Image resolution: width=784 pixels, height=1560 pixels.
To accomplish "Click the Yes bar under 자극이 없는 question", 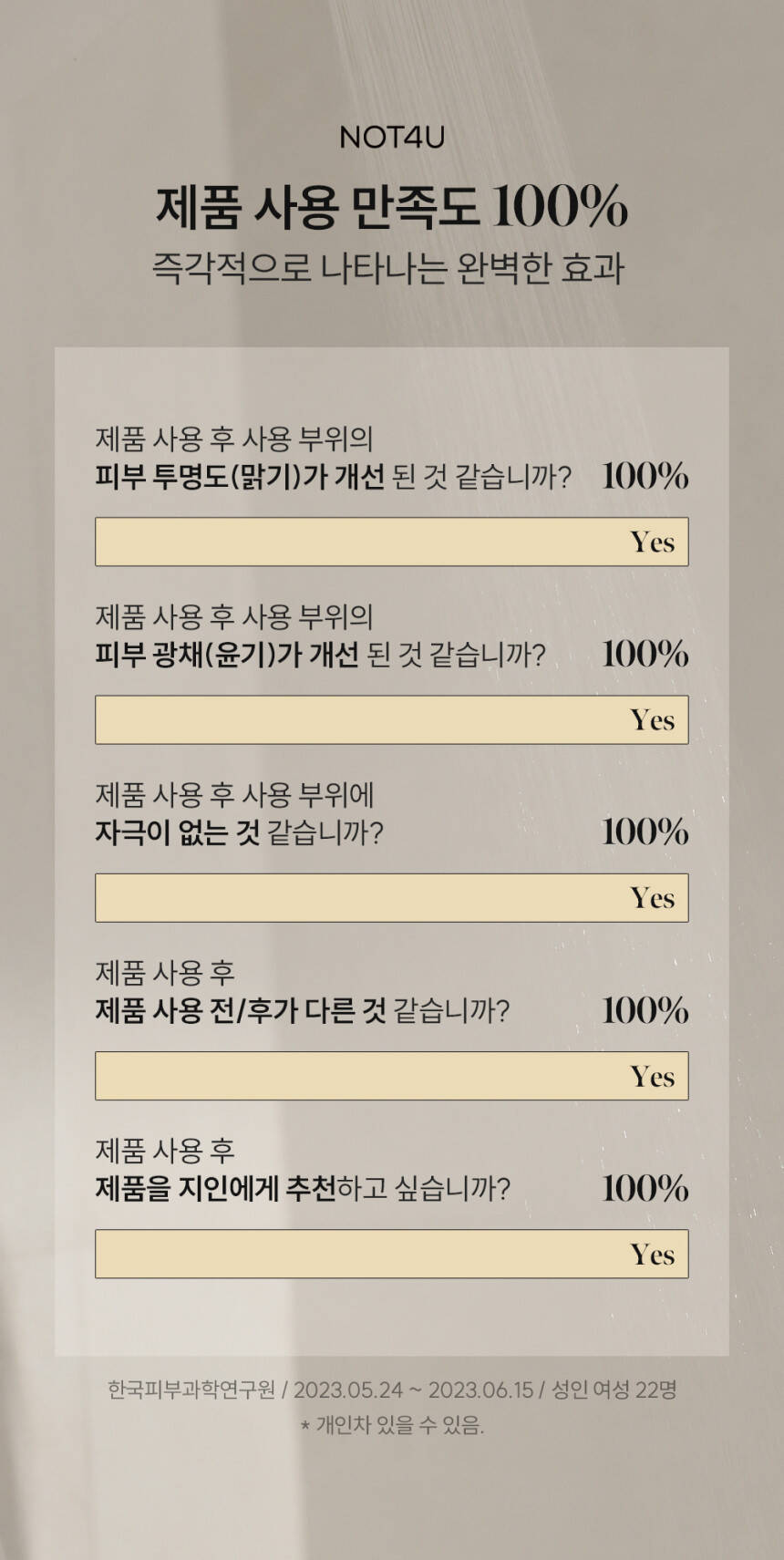I will click(x=392, y=898).
